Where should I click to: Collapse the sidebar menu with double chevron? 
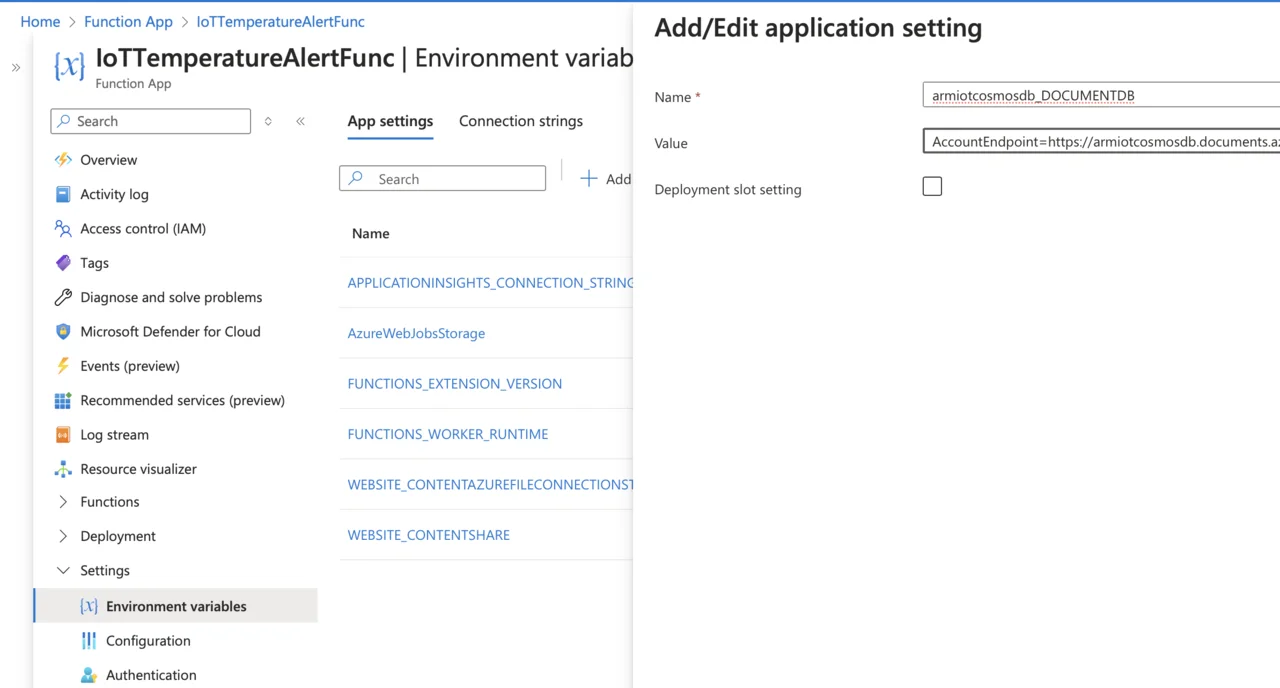[300, 121]
